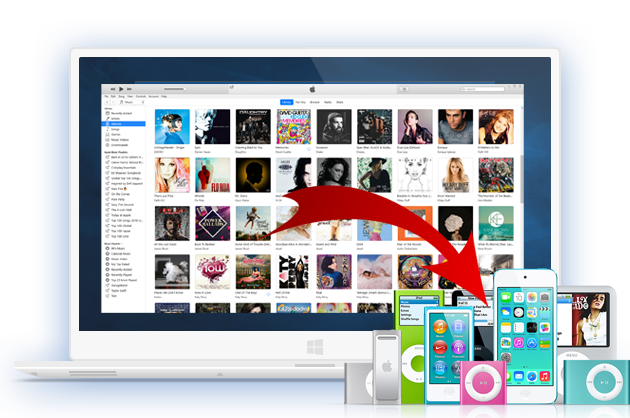Select Artists in the sidebar
The image size is (630, 418).
(115, 119)
